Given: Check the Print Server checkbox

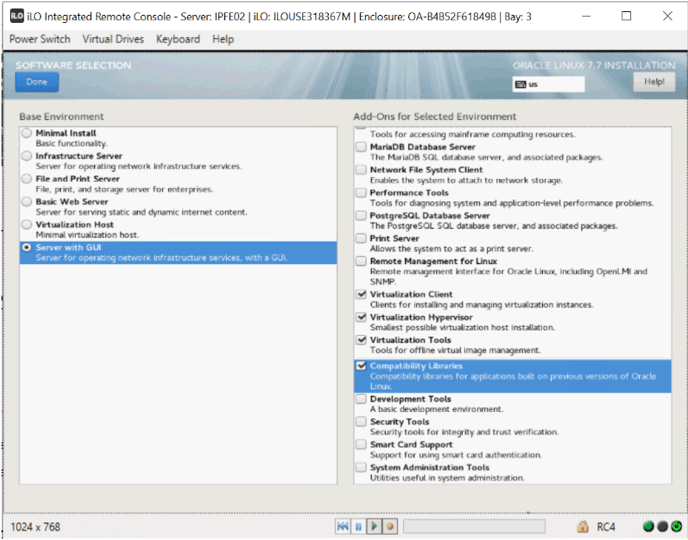Looking at the screenshot, I should point(361,238).
